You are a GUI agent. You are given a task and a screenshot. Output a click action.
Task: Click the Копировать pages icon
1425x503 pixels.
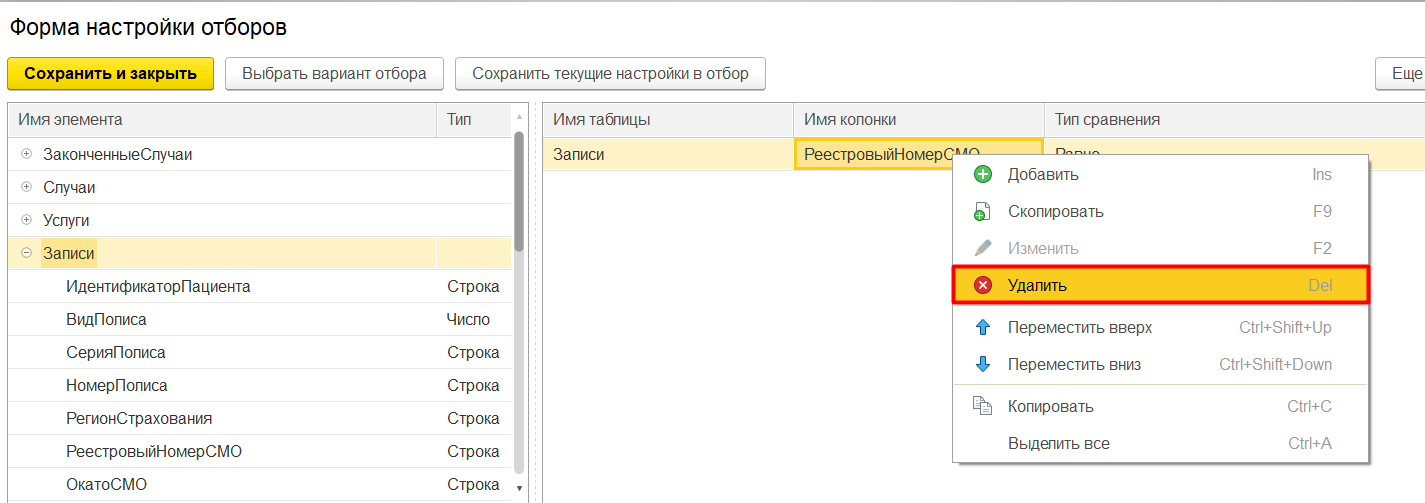point(982,407)
